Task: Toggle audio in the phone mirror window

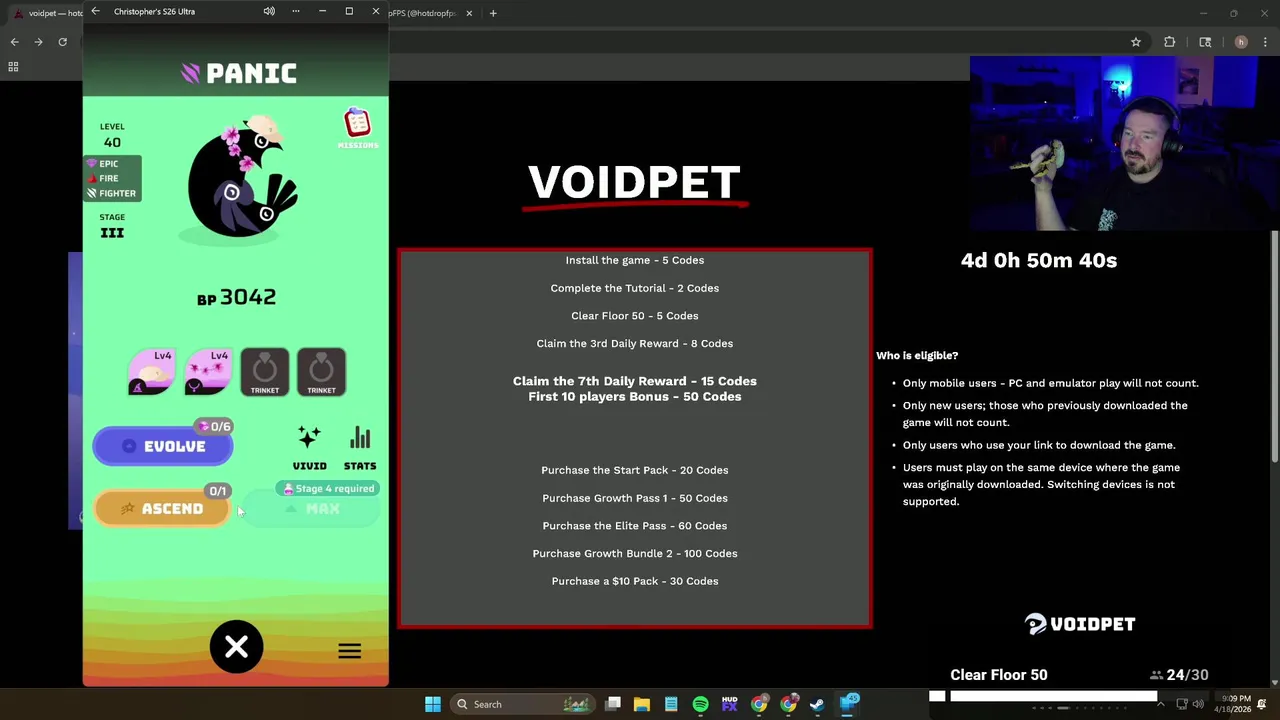Action: click(269, 11)
